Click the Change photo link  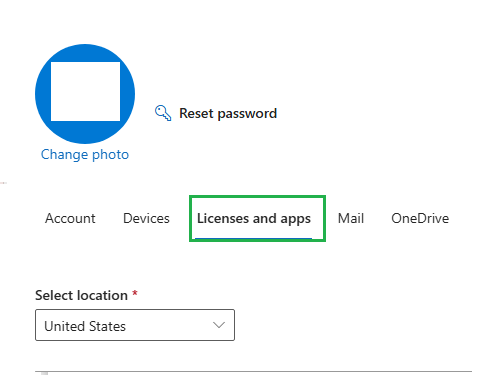[x=85, y=155]
